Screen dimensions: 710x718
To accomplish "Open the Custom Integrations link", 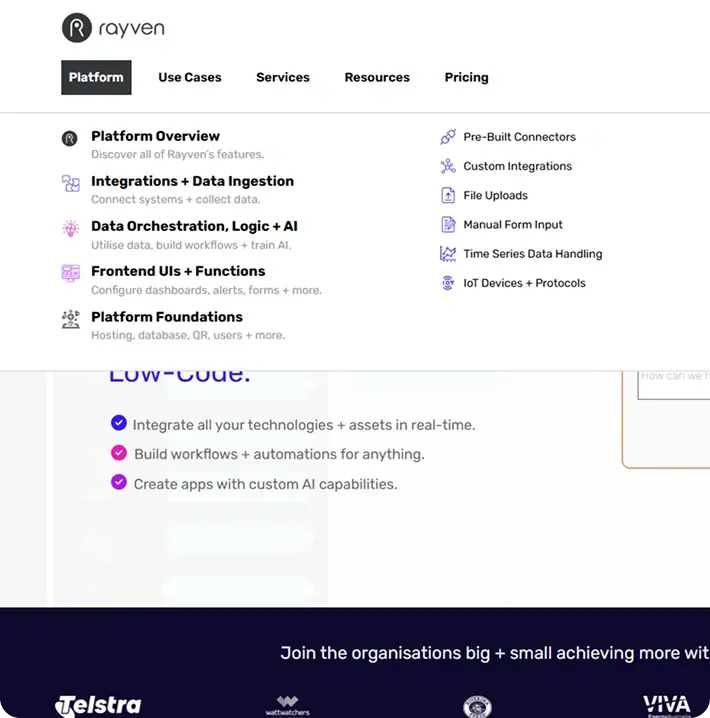I will tap(517, 166).
